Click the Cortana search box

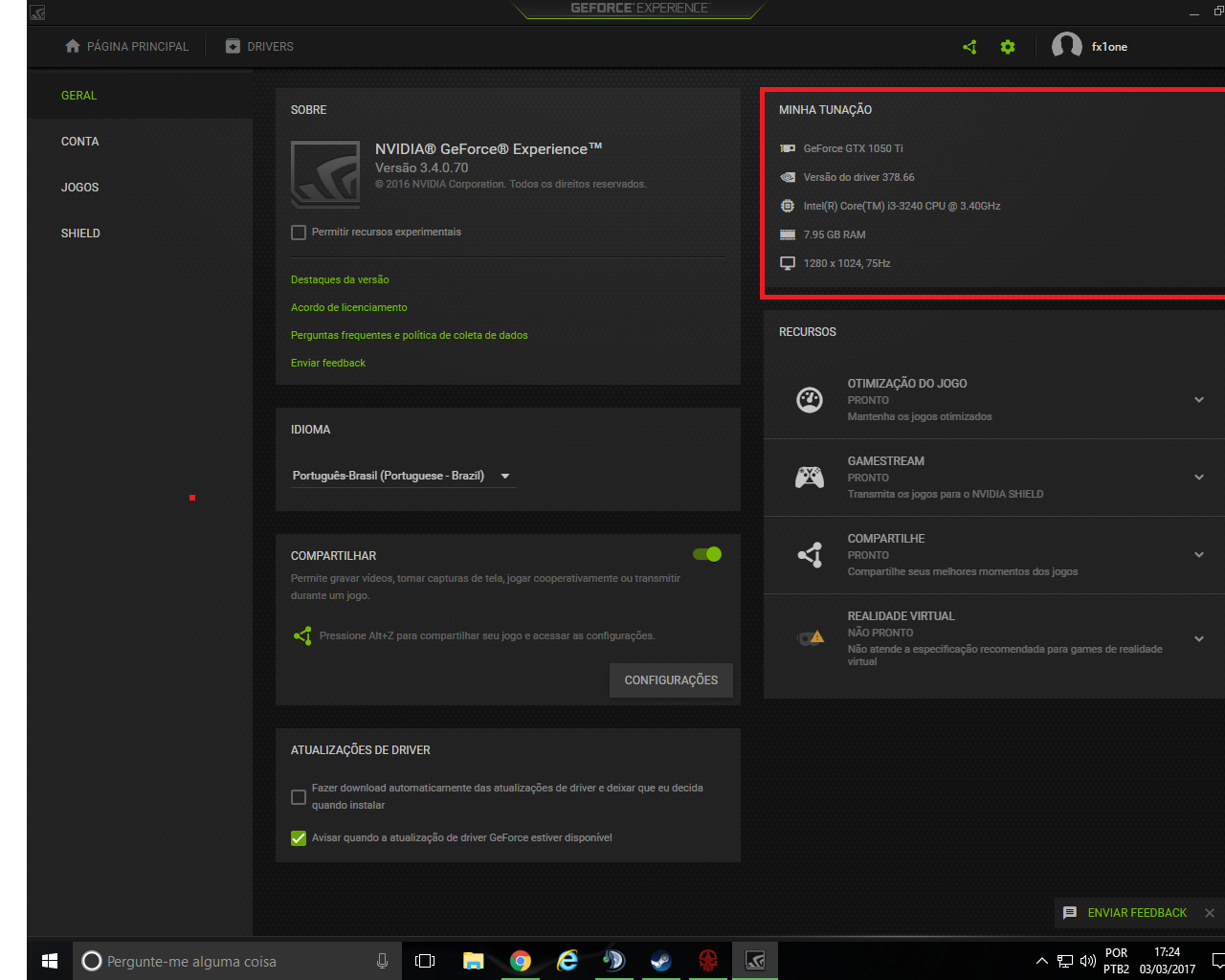tap(237, 961)
